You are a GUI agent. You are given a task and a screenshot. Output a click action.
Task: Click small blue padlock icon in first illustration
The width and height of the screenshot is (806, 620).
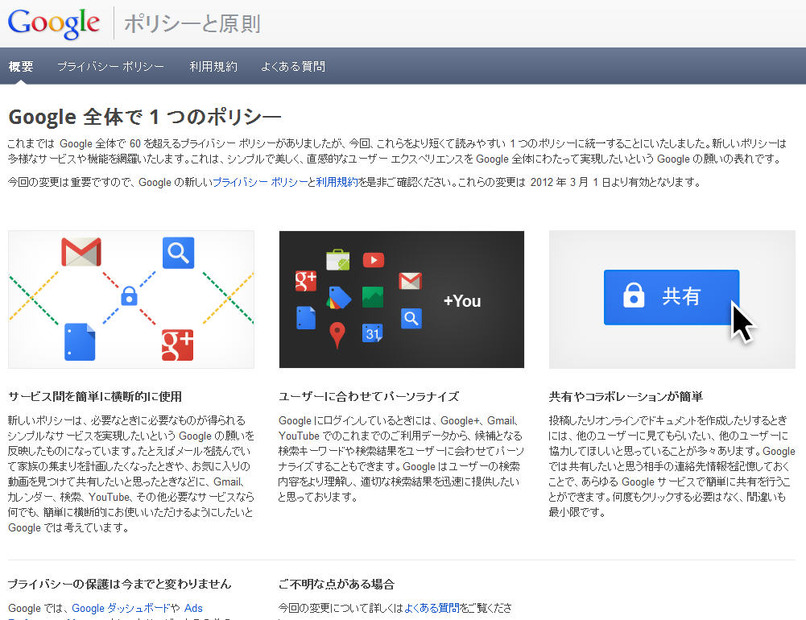(x=129, y=296)
